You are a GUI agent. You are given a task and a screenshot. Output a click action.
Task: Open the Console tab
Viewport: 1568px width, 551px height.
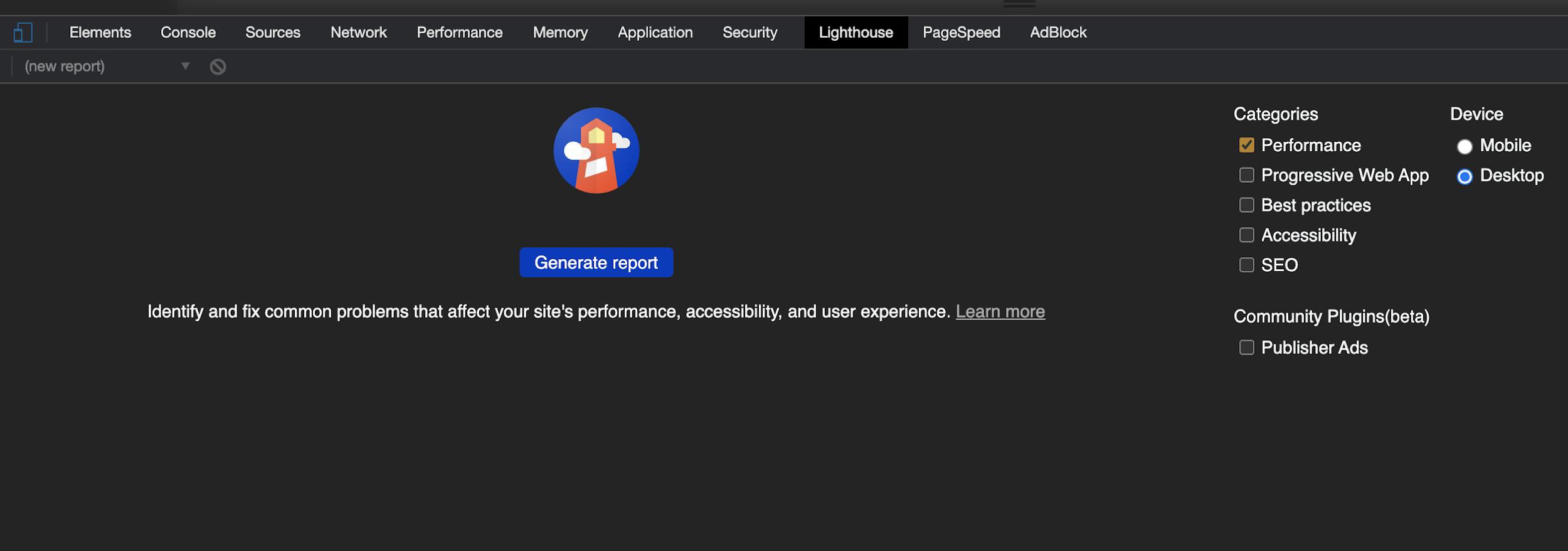click(188, 33)
